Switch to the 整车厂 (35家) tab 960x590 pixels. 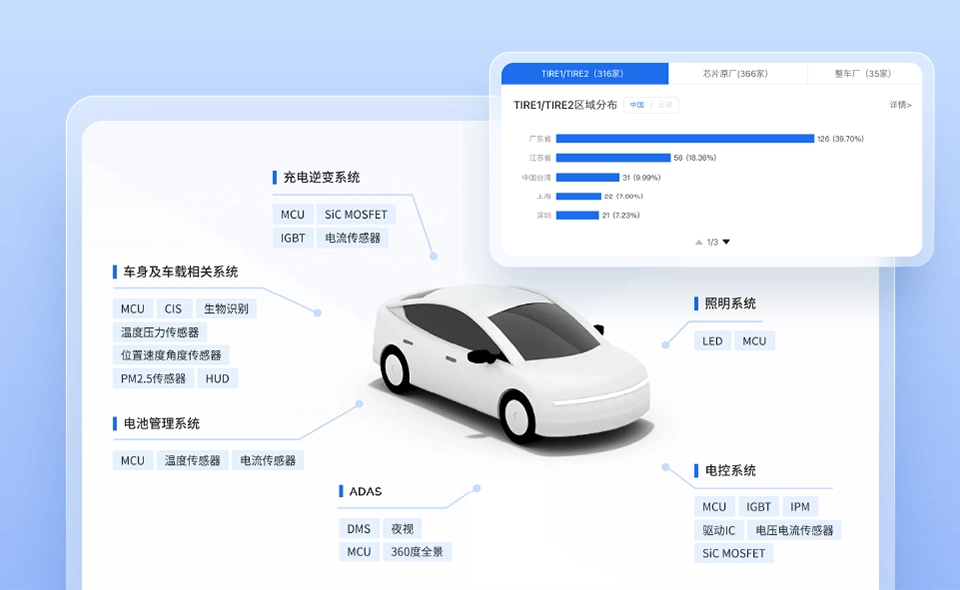coord(863,74)
